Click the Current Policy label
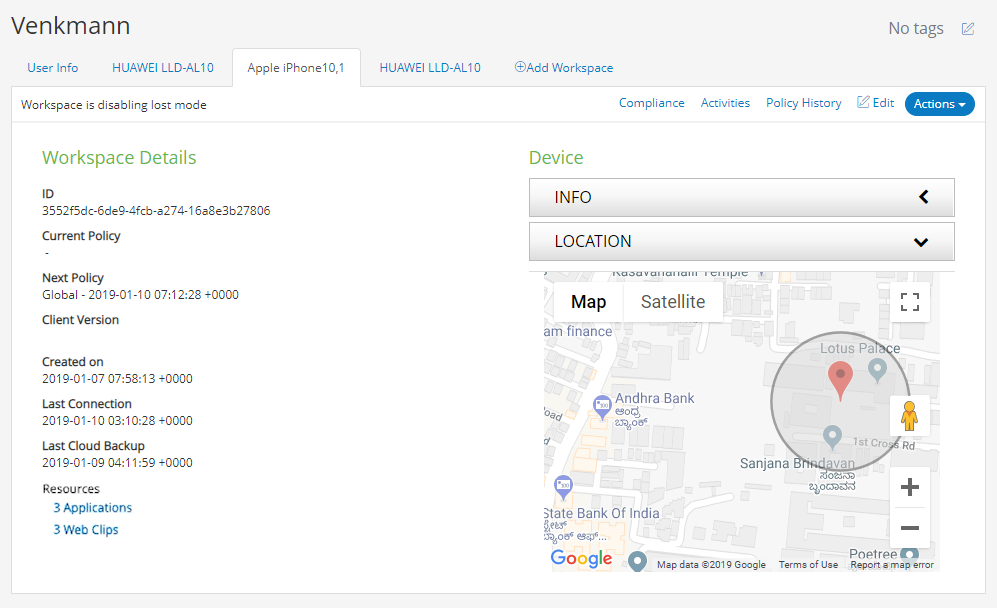 point(81,236)
